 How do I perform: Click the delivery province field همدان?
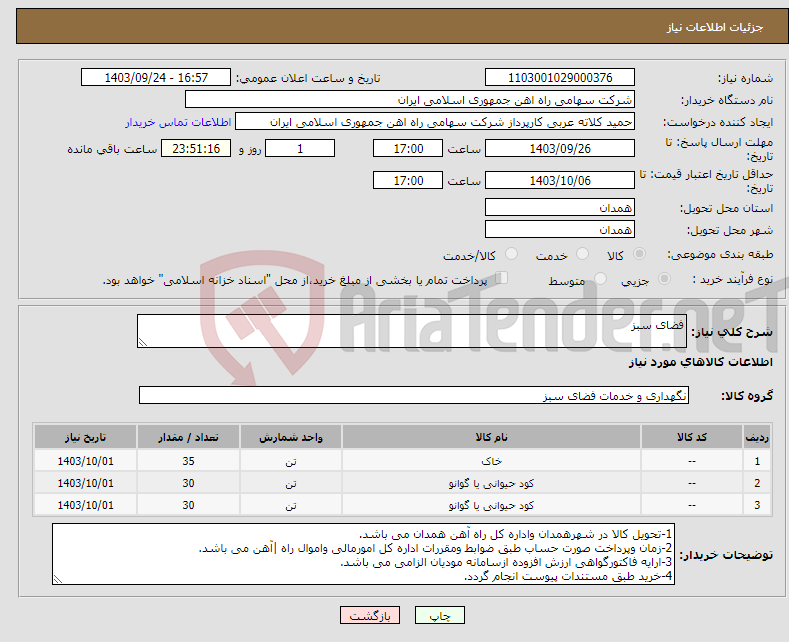(x=560, y=207)
